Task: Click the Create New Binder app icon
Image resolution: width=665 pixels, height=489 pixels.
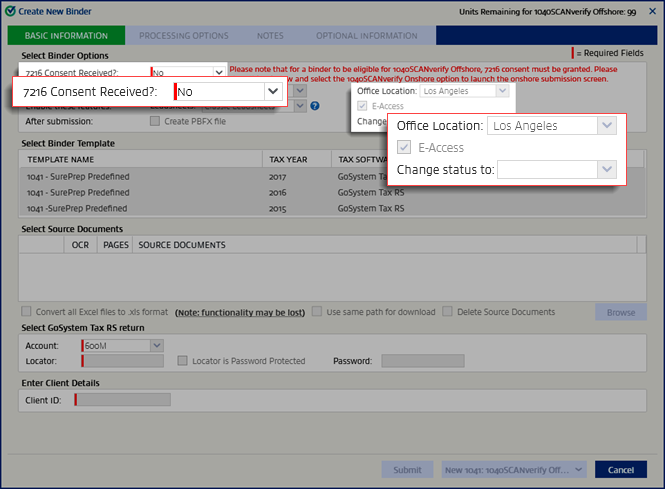Action: 9,9
